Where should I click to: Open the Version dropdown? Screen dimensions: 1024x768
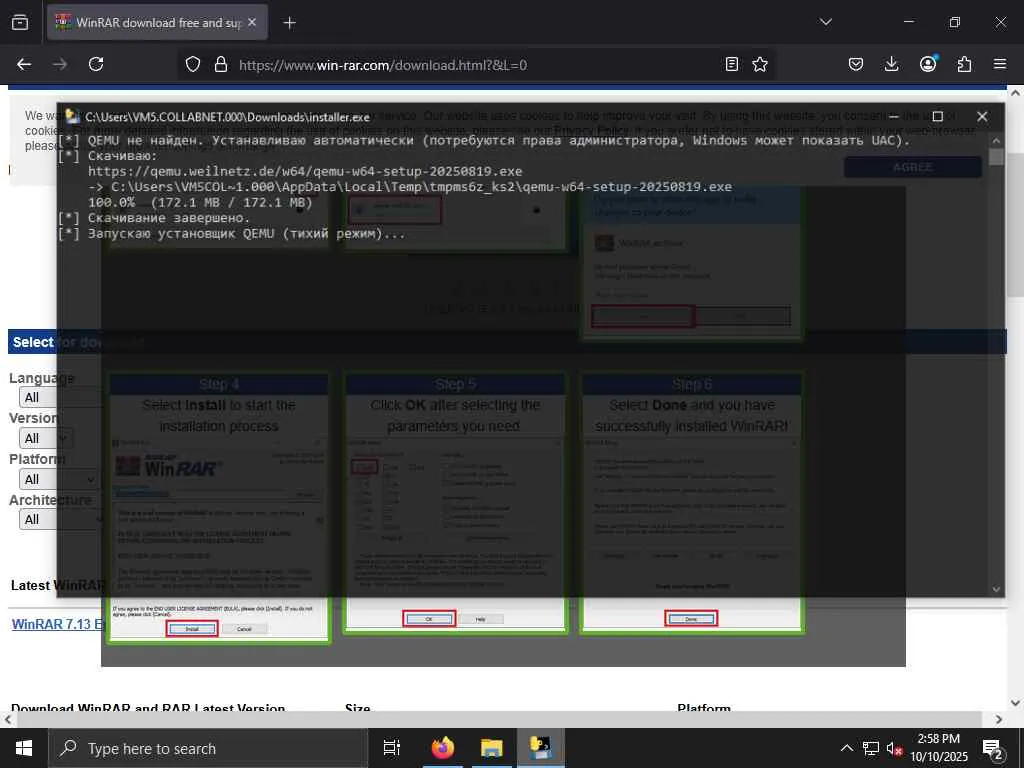click(x=46, y=438)
